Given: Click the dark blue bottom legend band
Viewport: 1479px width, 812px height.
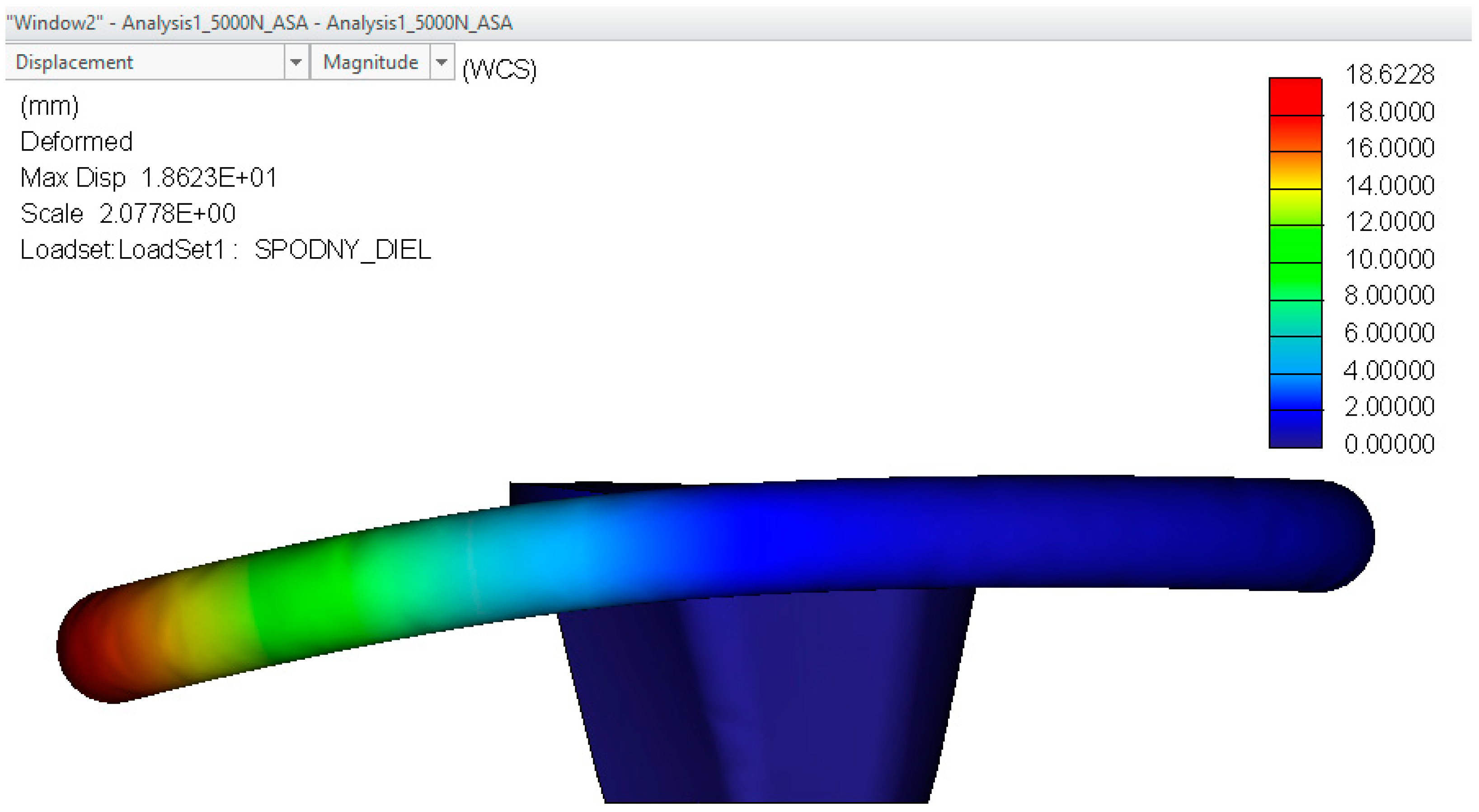Looking at the screenshot, I should coord(1295,428).
